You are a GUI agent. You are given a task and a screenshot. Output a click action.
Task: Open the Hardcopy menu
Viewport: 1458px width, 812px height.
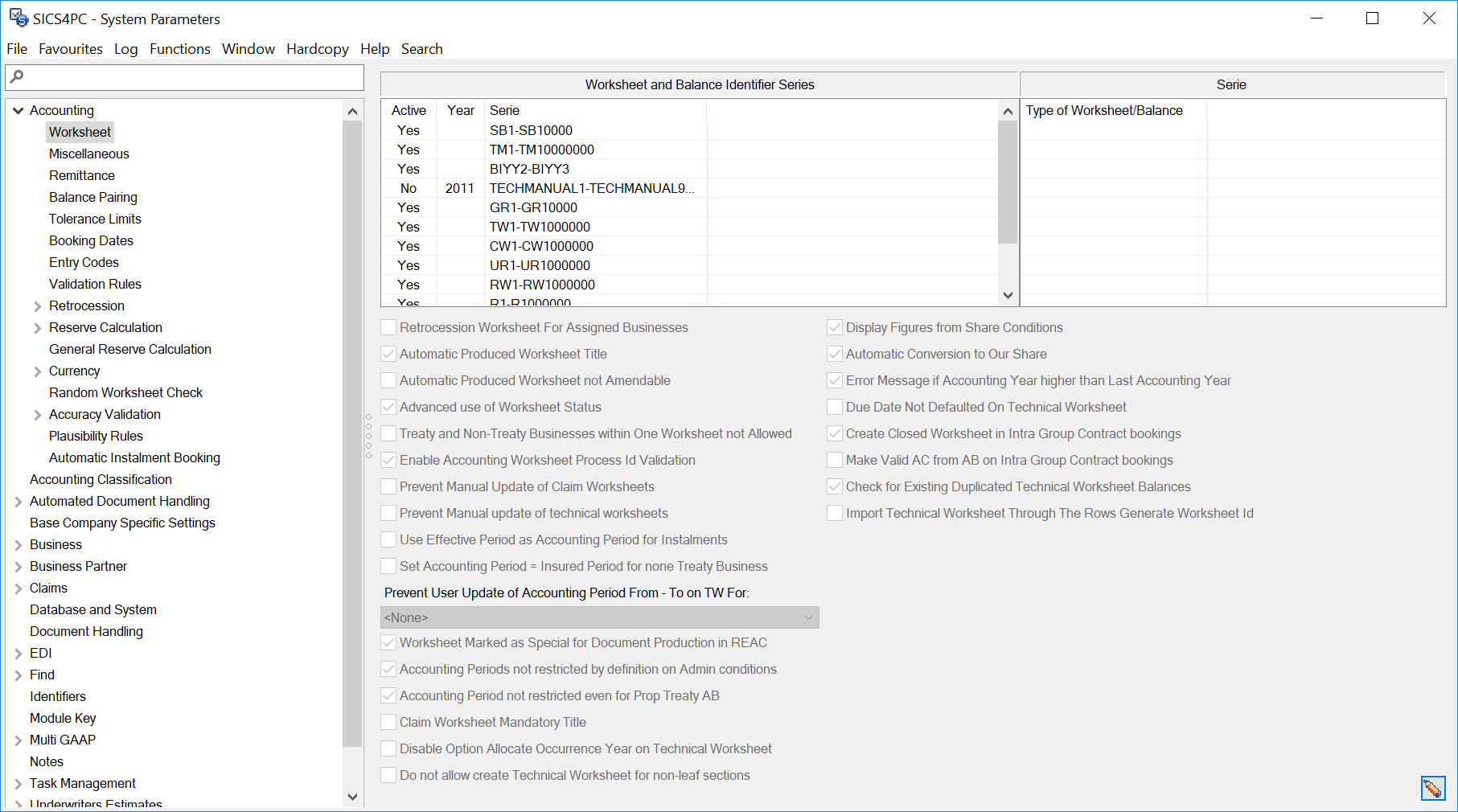click(x=317, y=49)
